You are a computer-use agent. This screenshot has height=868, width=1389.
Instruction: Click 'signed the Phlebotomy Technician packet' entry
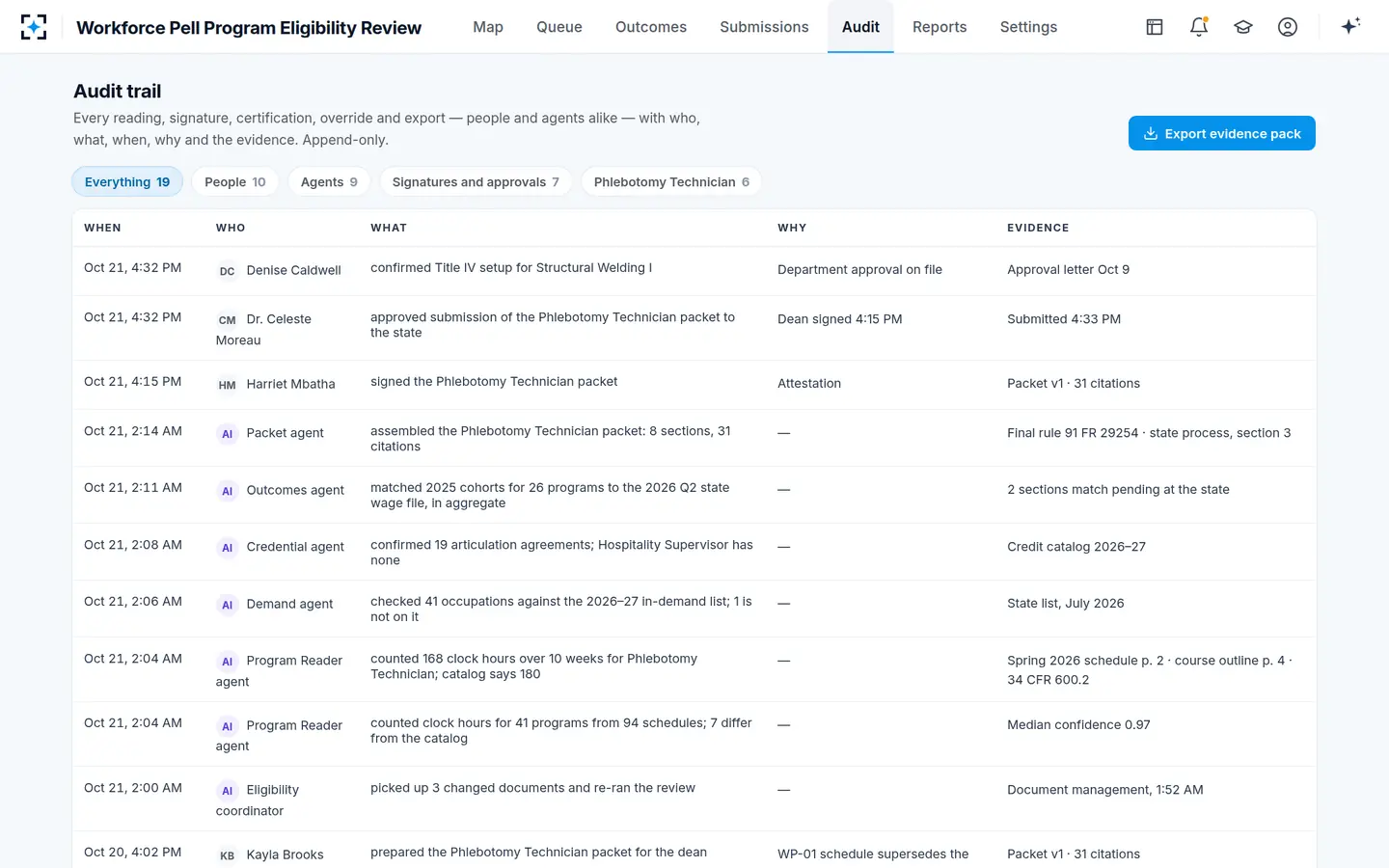tap(494, 382)
